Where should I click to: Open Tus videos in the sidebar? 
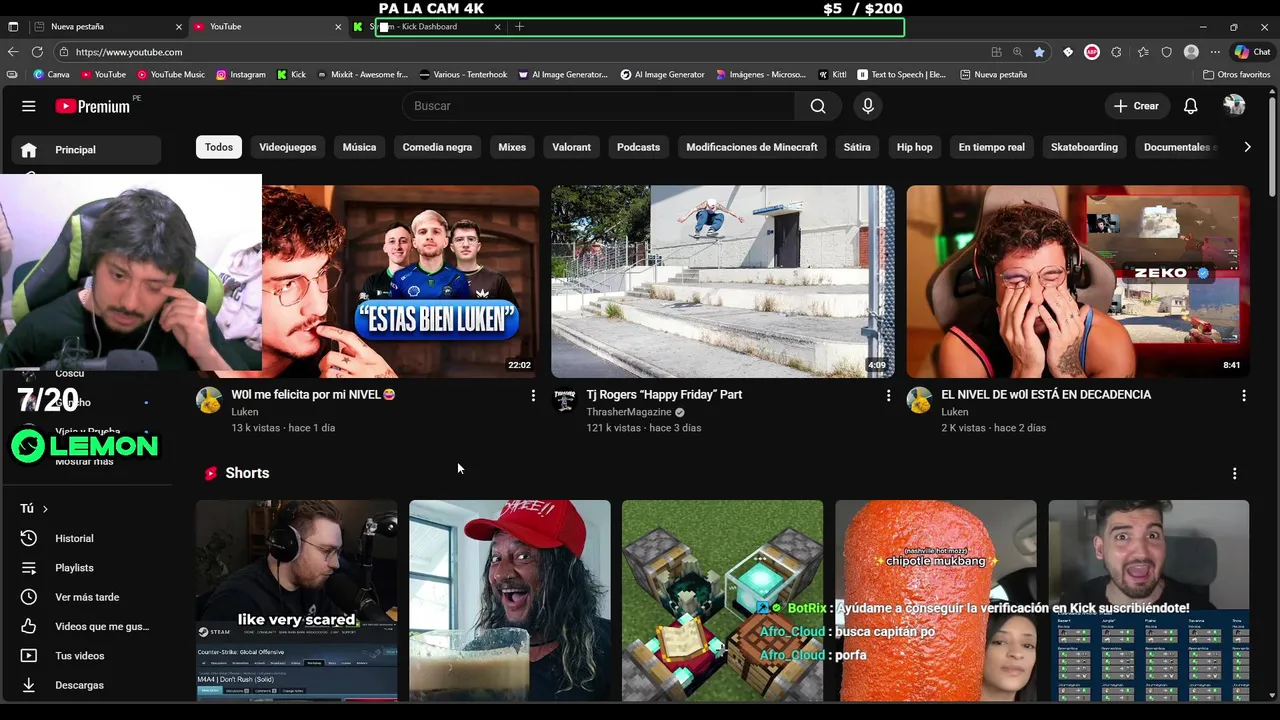click(79, 656)
